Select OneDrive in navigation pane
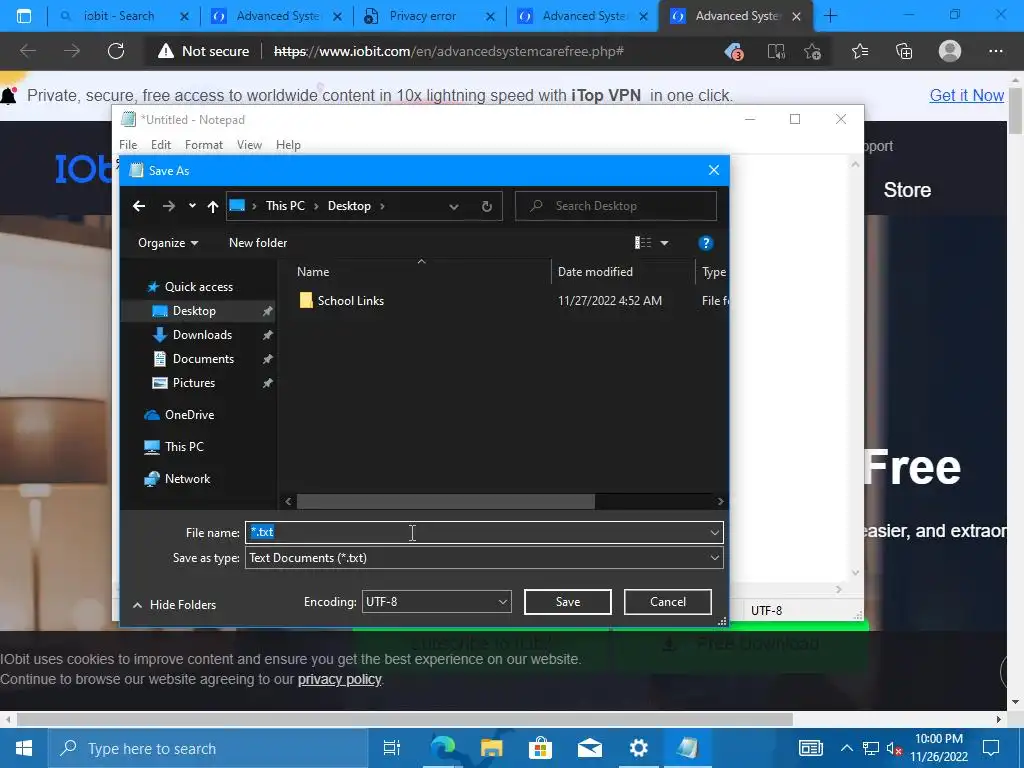The image size is (1024, 768). [x=189, y=415]
